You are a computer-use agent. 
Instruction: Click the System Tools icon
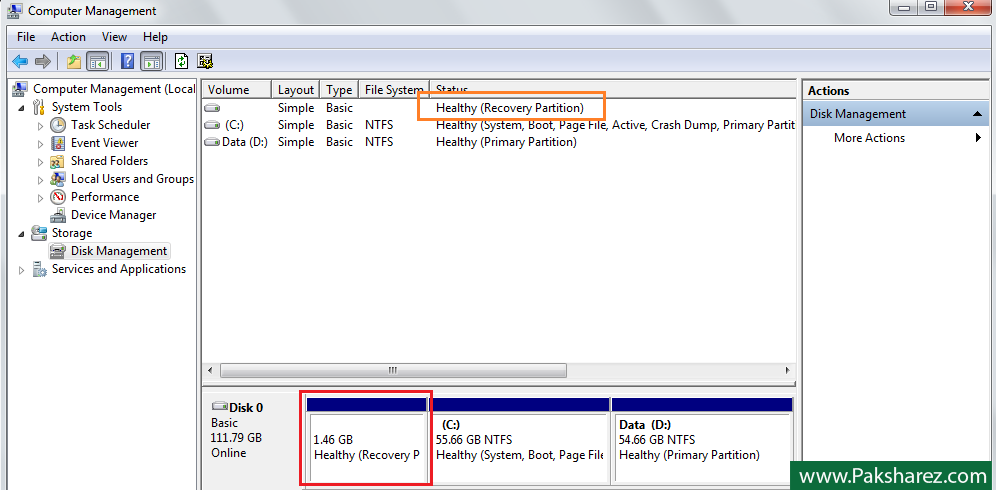[x=39, y=107]
